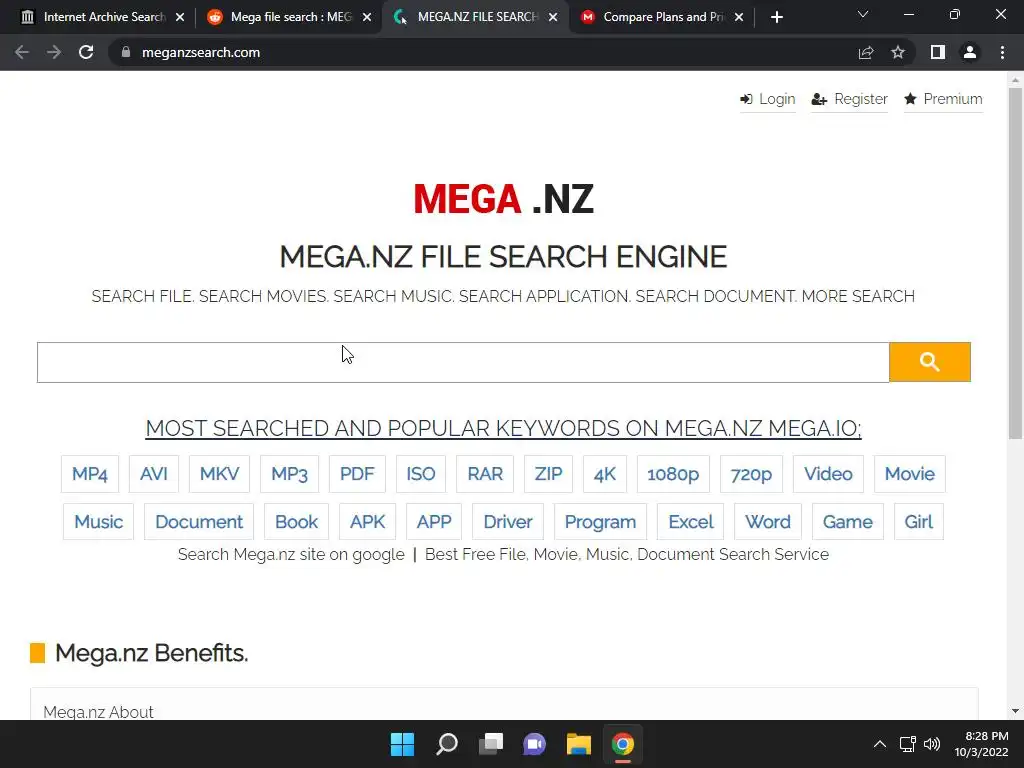Bookmark this page with star icon
The height and width of the screenshot is (768, 1024).
tap(898, 52)
